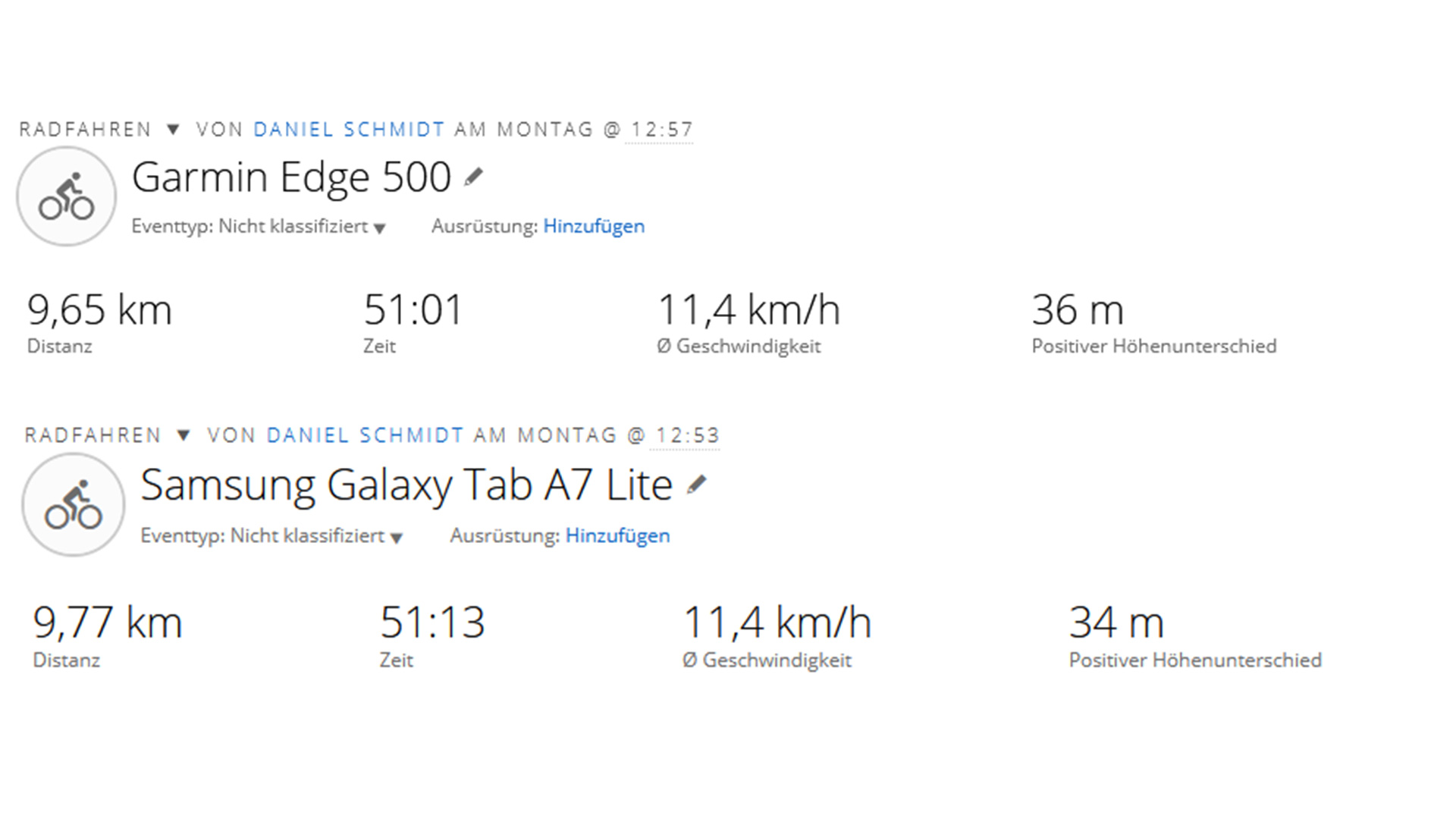Open Radfahren activity type dropdown for Samsung activity
Viewport: 1456px width, 819px height.
coord(183,435)
